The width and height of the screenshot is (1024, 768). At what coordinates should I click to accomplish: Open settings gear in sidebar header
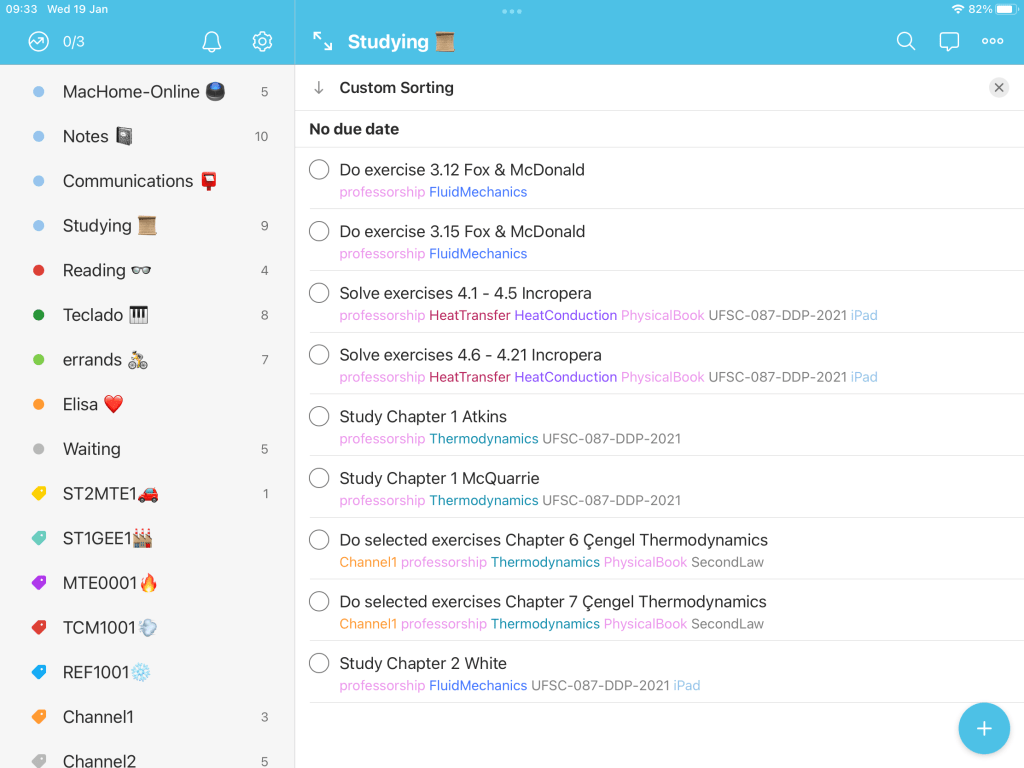[x=262, y=41]
